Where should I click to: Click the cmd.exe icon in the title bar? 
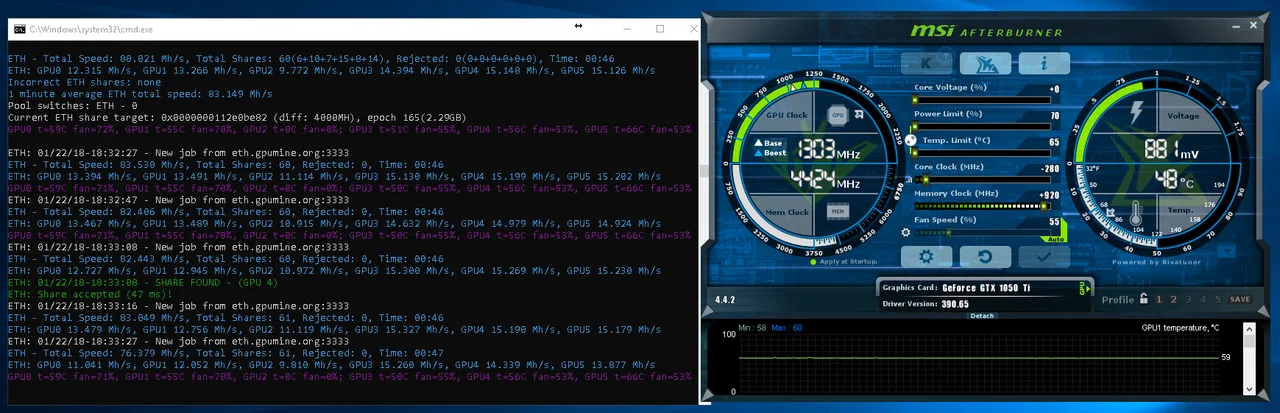pyautogui.click(x=19, y=31)
